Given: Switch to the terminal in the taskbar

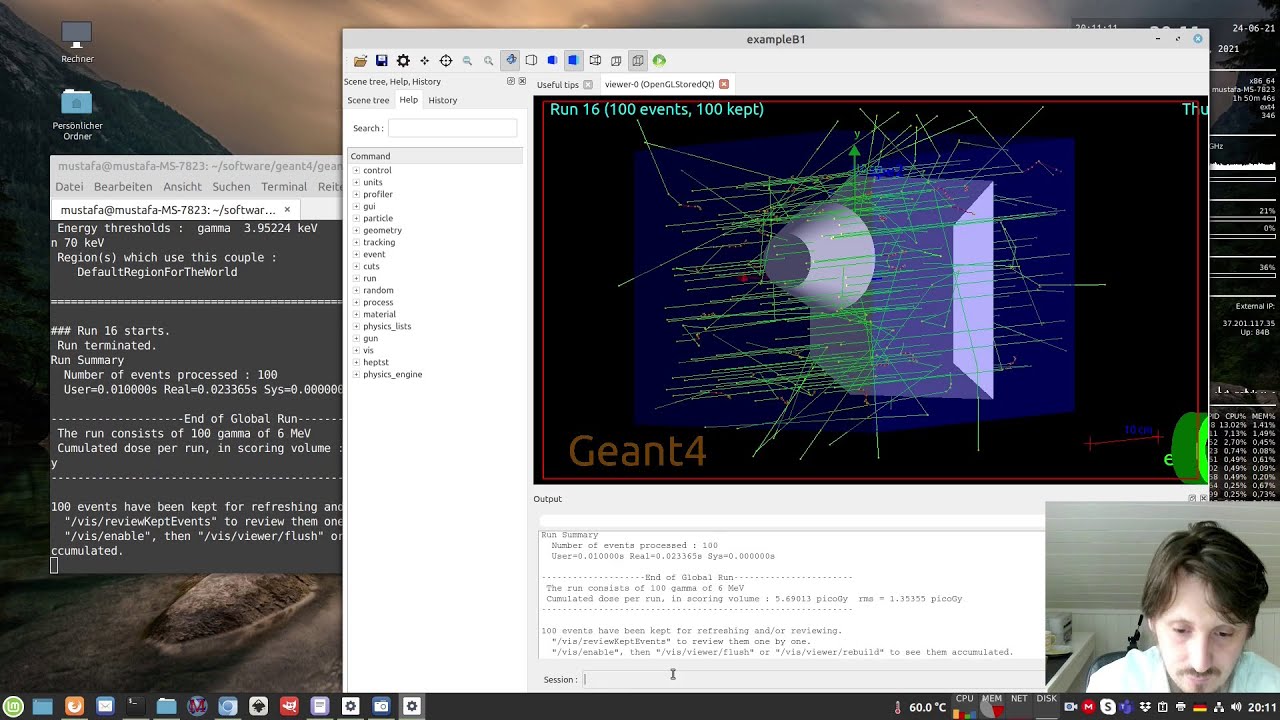Looking at the screenshot, I should (134, 706).
